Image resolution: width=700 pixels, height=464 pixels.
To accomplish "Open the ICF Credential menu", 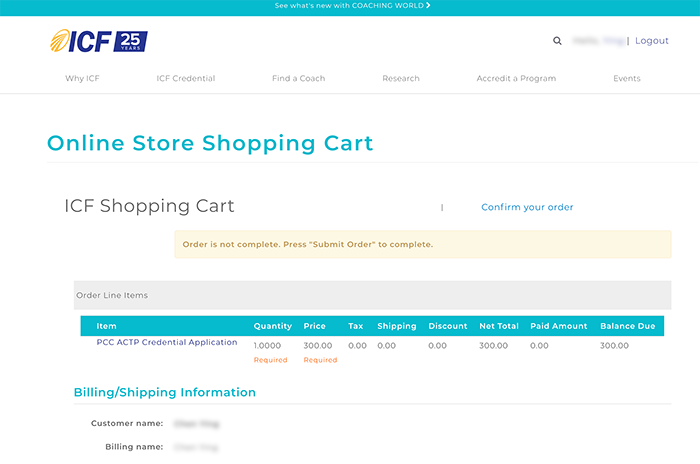I will click(x=185, y=78).
